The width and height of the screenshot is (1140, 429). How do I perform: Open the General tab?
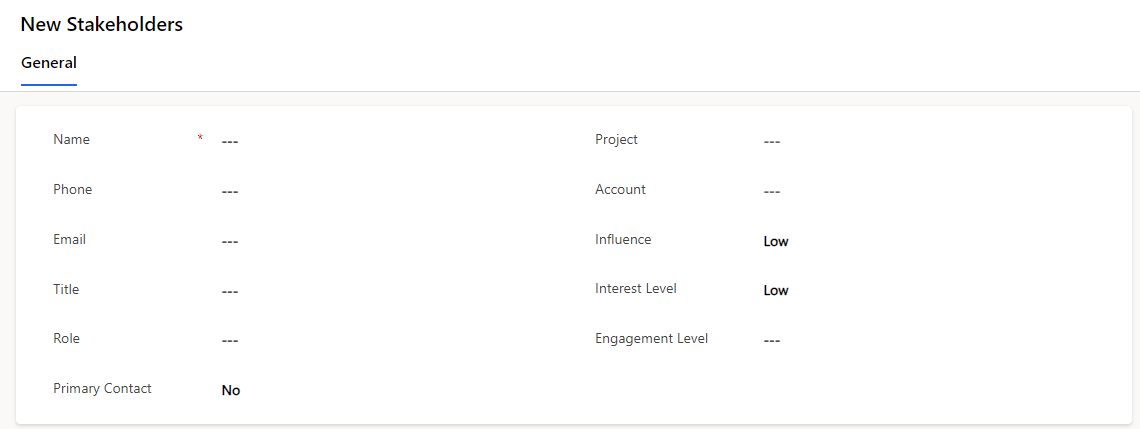49,63
